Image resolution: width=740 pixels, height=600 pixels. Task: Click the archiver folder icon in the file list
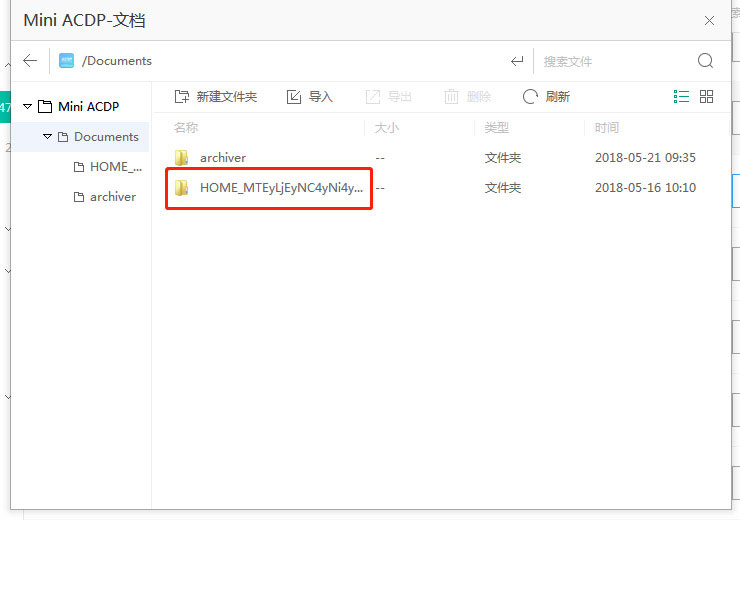182,158
